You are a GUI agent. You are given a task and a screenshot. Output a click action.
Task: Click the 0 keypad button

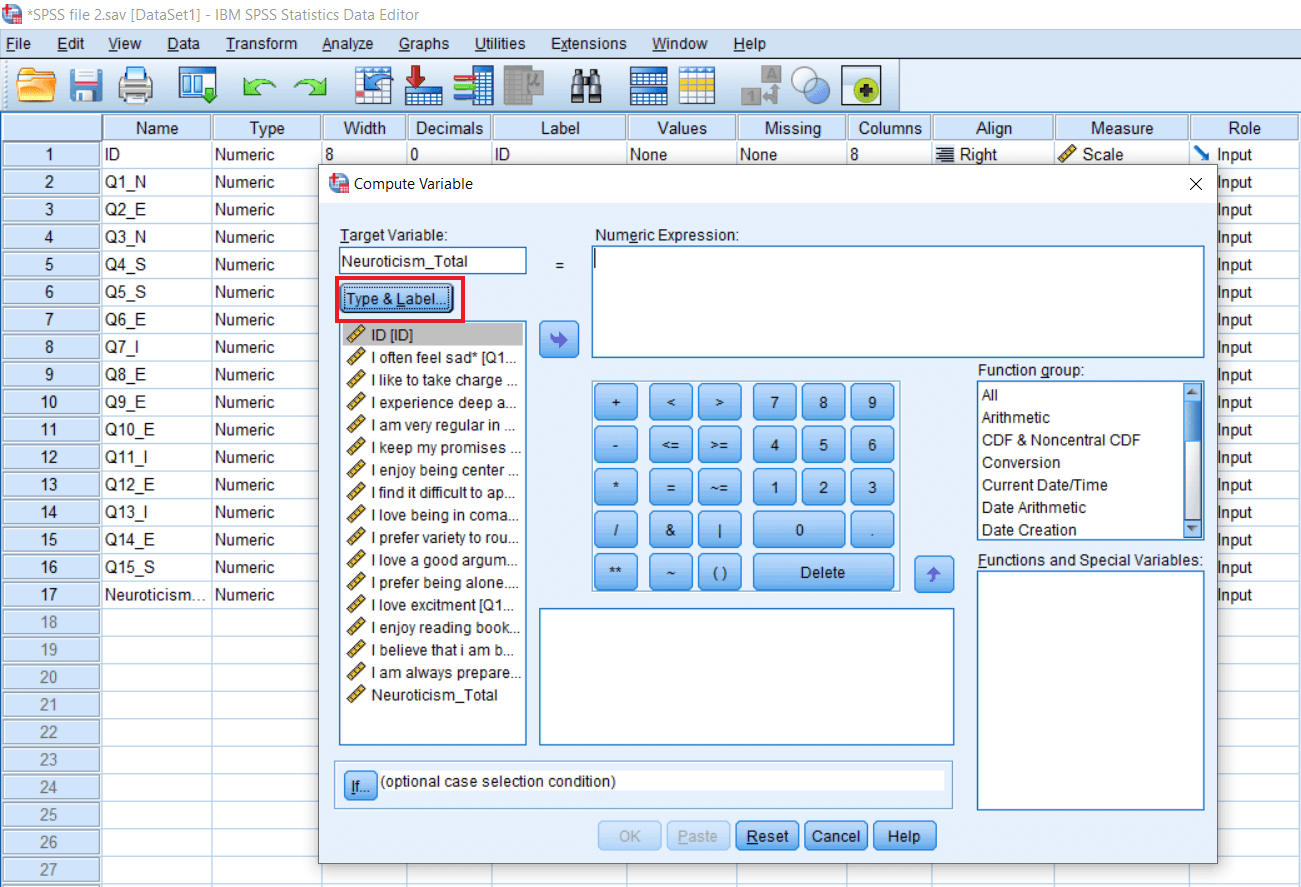point(799,531)
